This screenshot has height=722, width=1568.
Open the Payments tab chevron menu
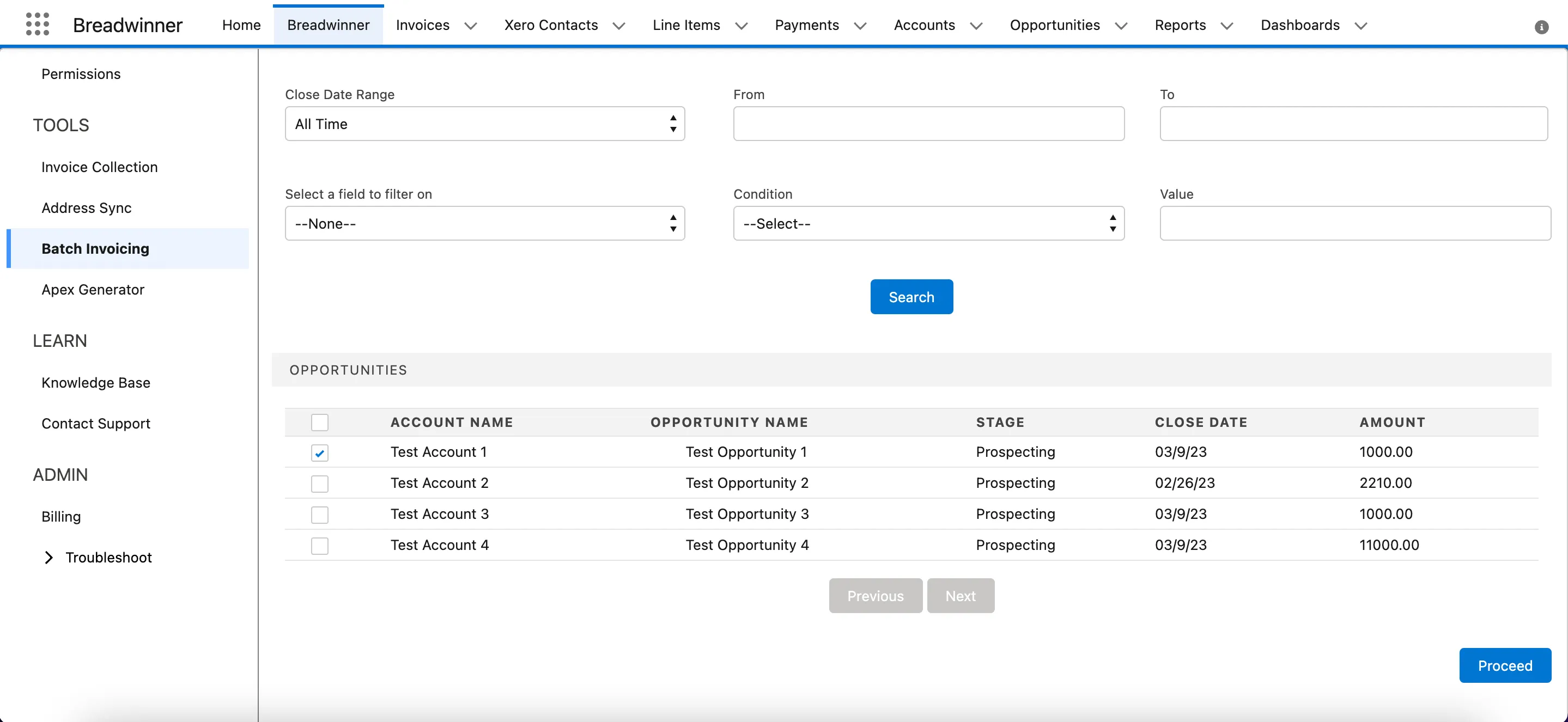860,26
